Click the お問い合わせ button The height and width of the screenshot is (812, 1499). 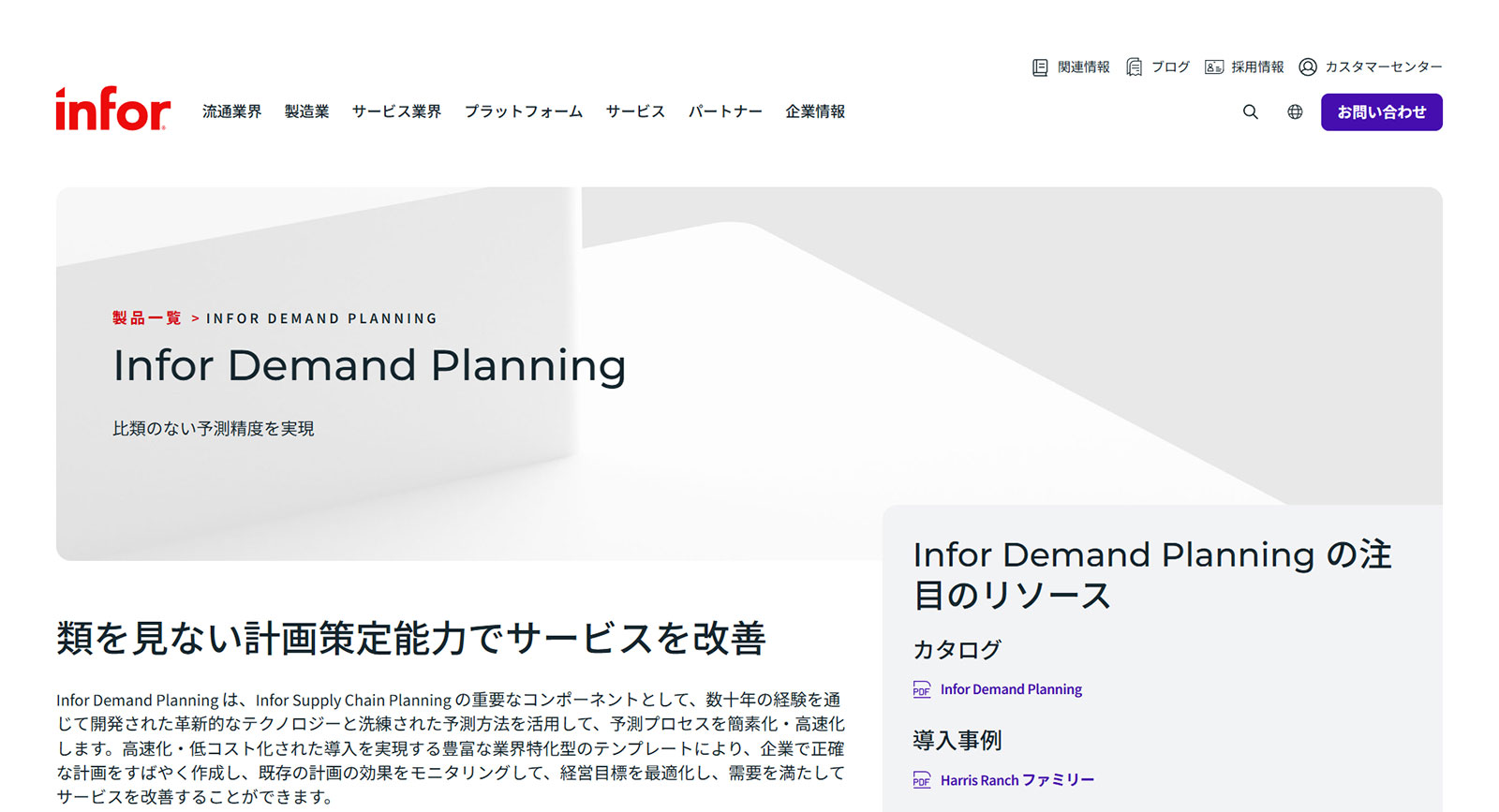coord(1381,112)
